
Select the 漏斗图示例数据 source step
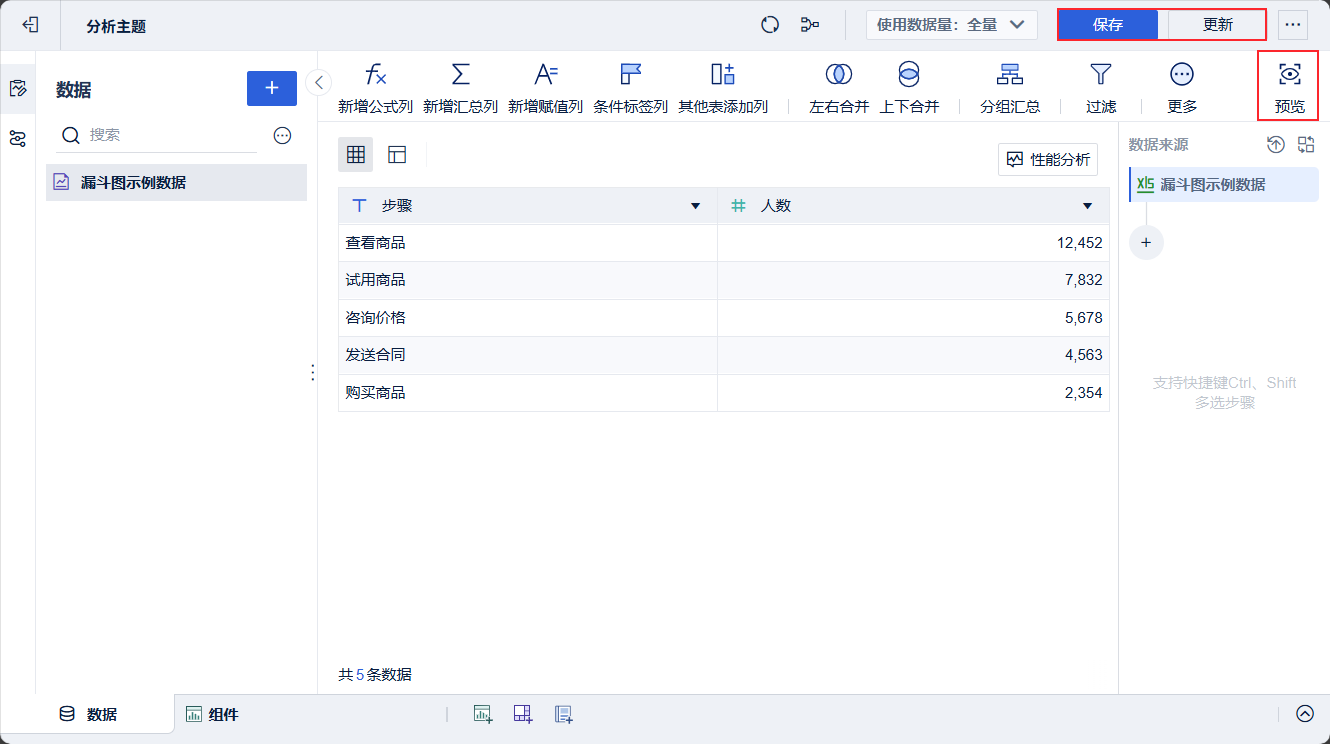(1224, 185)
